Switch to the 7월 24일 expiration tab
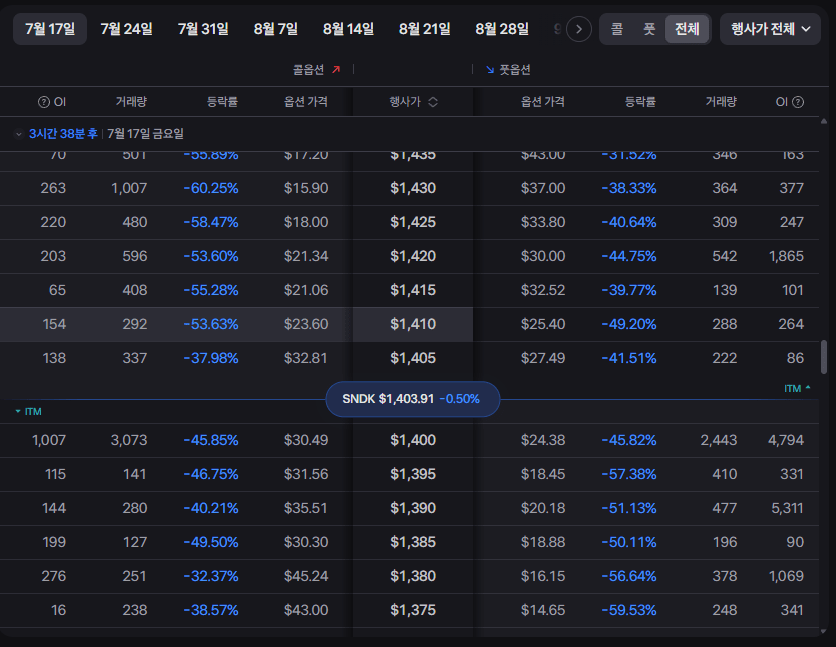 click(x=126, y=29)
